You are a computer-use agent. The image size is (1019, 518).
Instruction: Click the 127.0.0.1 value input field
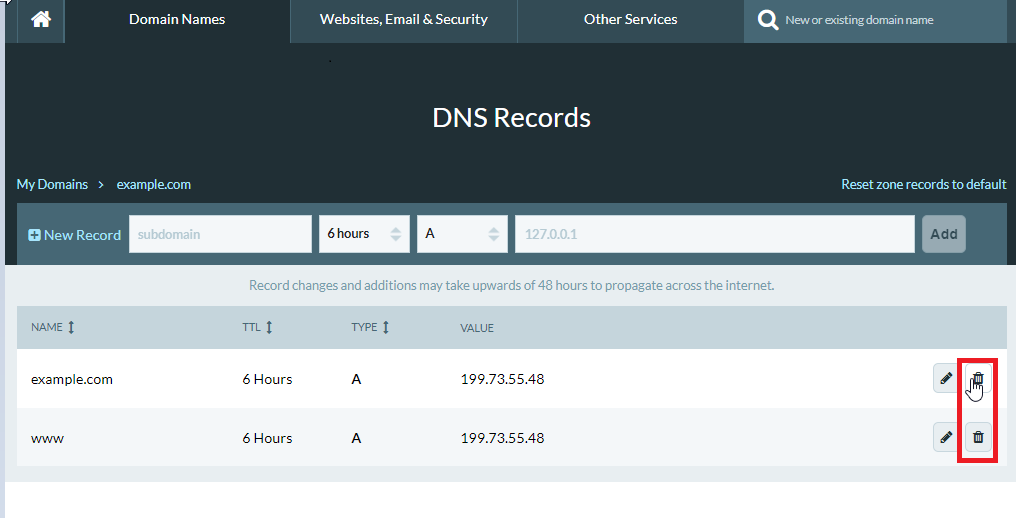(714, 234)
